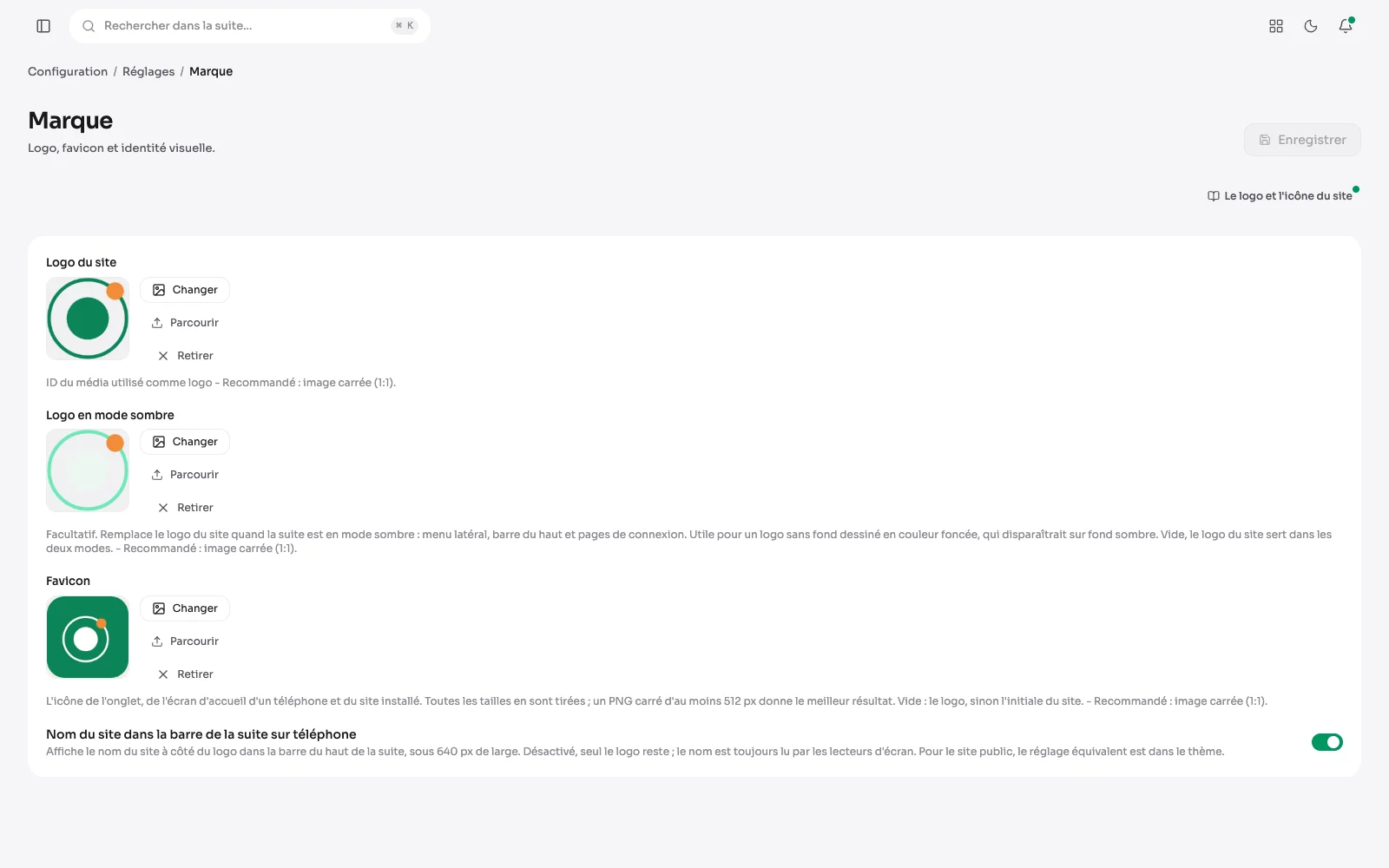Browse files for the Favicon
This screenshot has width=1389, height=868.
click(185, 641)
